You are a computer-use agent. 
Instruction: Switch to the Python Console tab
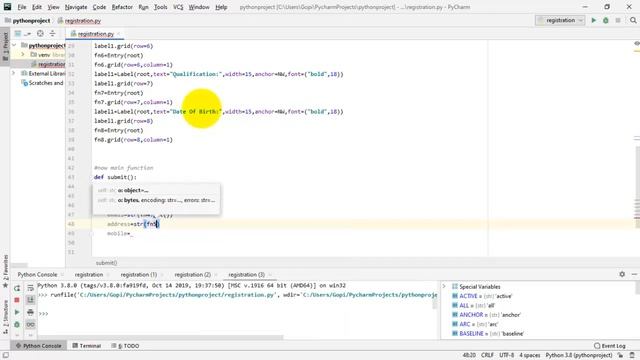click(37, 275)
